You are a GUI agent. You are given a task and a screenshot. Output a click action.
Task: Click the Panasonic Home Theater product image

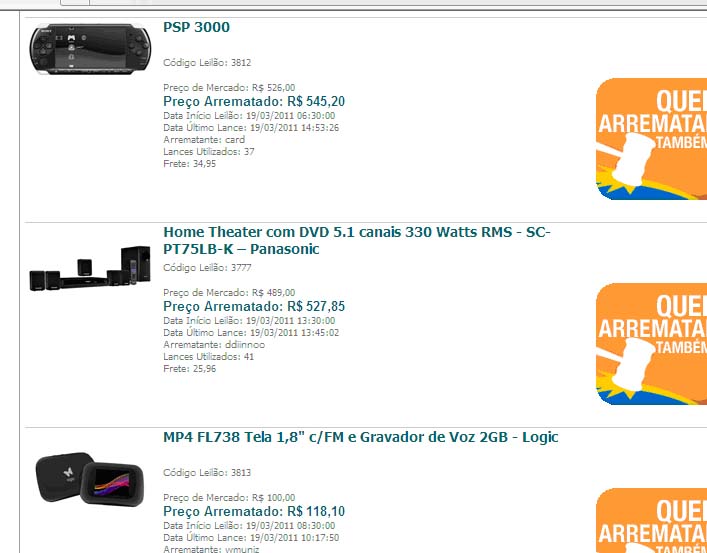click(90, 268)
